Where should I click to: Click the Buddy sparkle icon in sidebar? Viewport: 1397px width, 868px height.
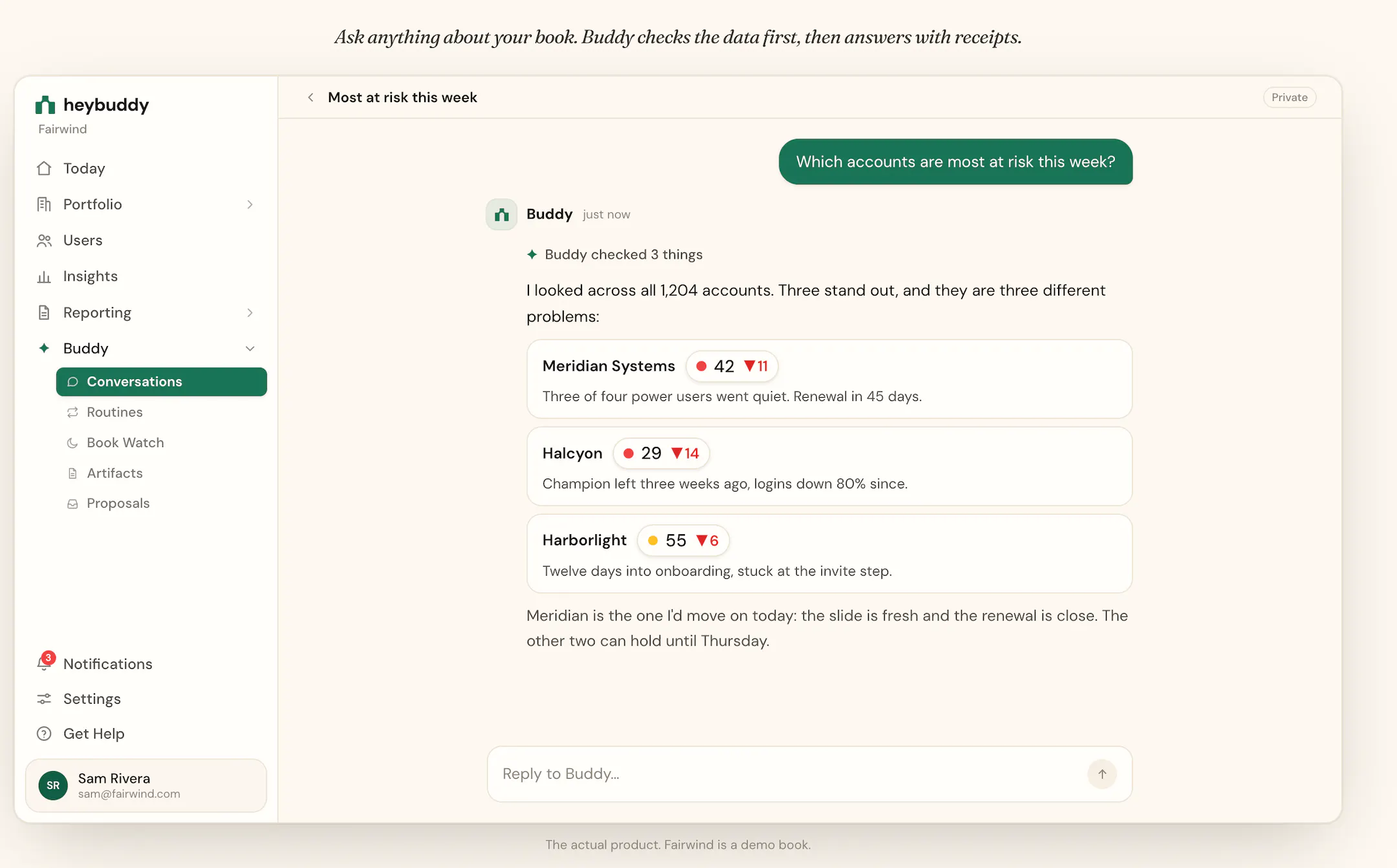(44, 348)
